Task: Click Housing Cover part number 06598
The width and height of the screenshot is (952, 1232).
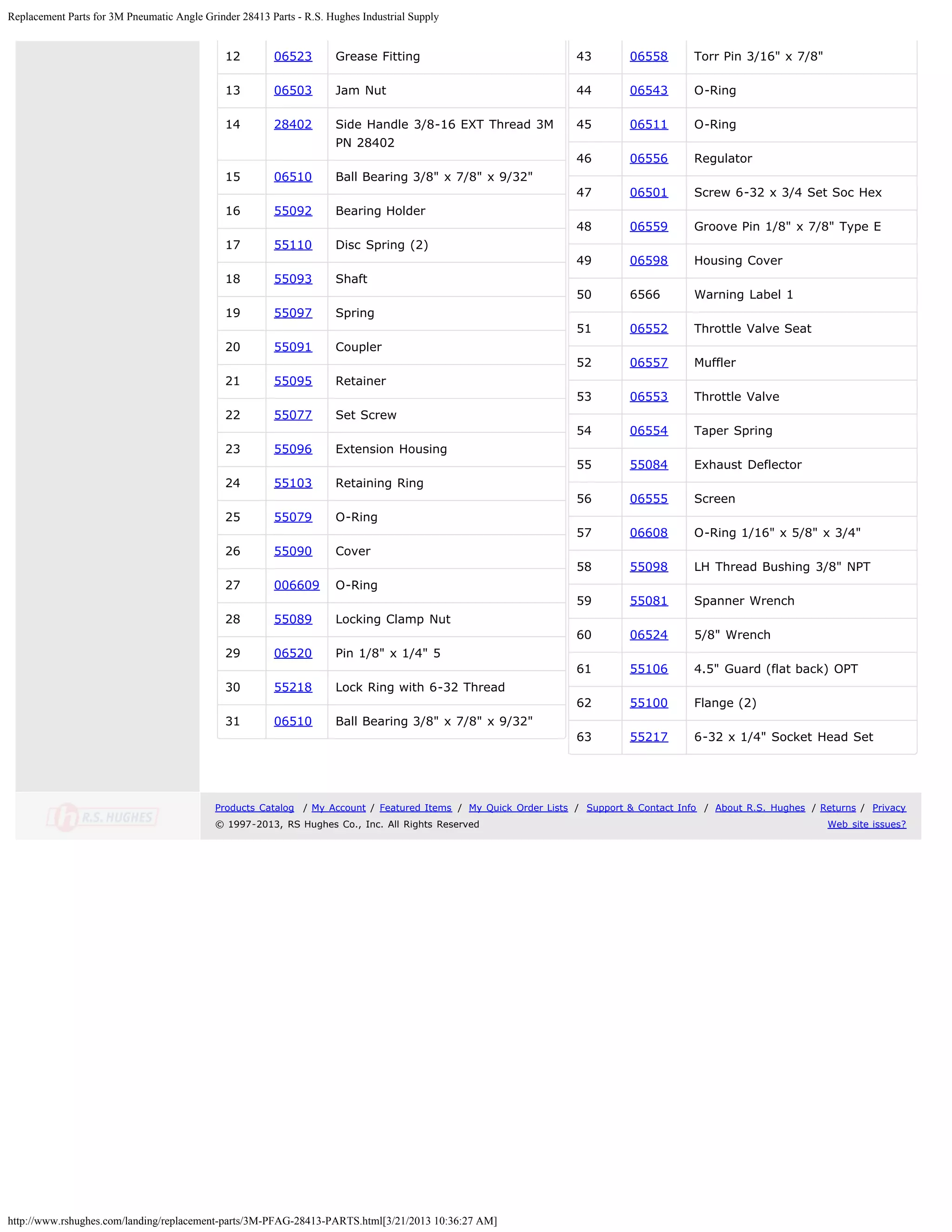Action: (x=648, y=261)
